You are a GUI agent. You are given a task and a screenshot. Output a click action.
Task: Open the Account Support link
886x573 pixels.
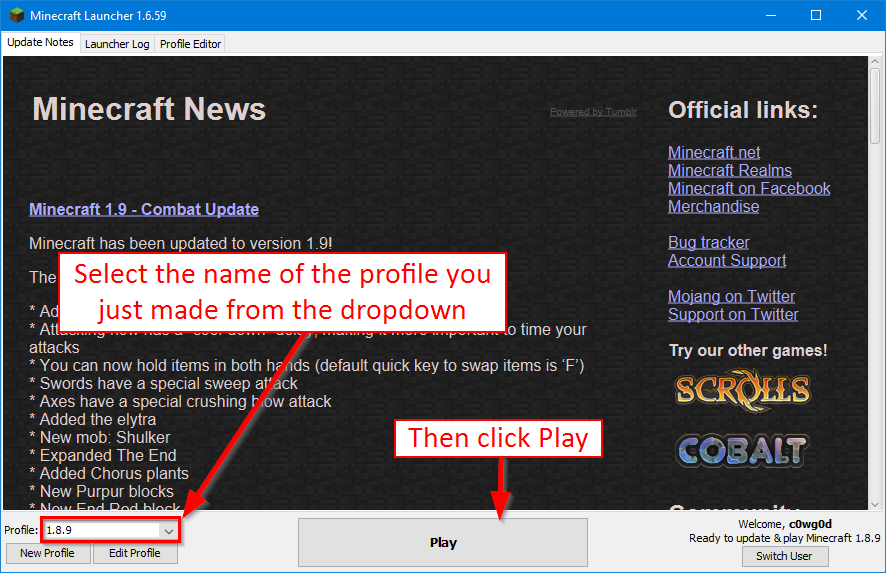(x=727, y=261)
